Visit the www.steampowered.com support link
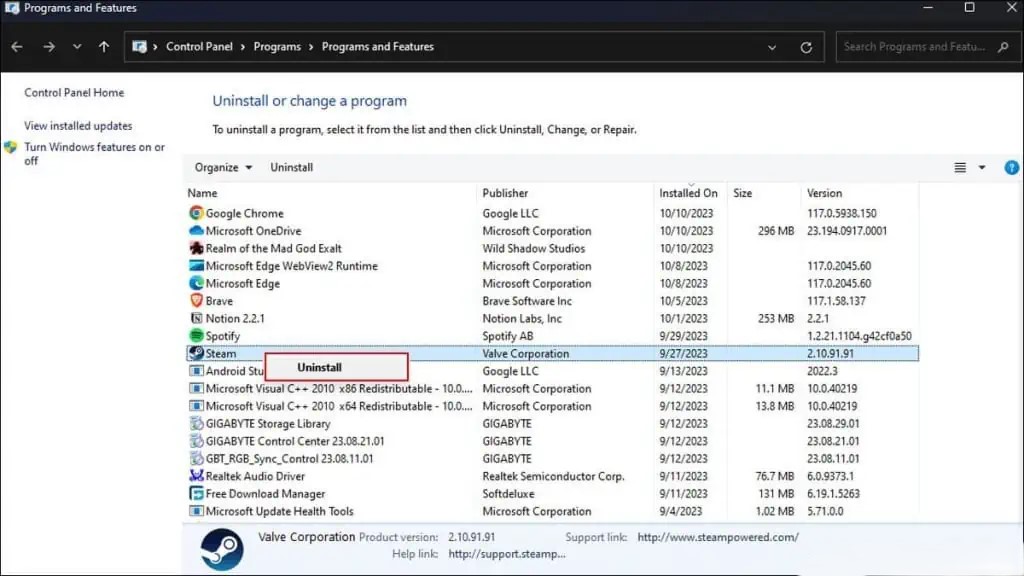1024x576 pixels. (716, 536)
